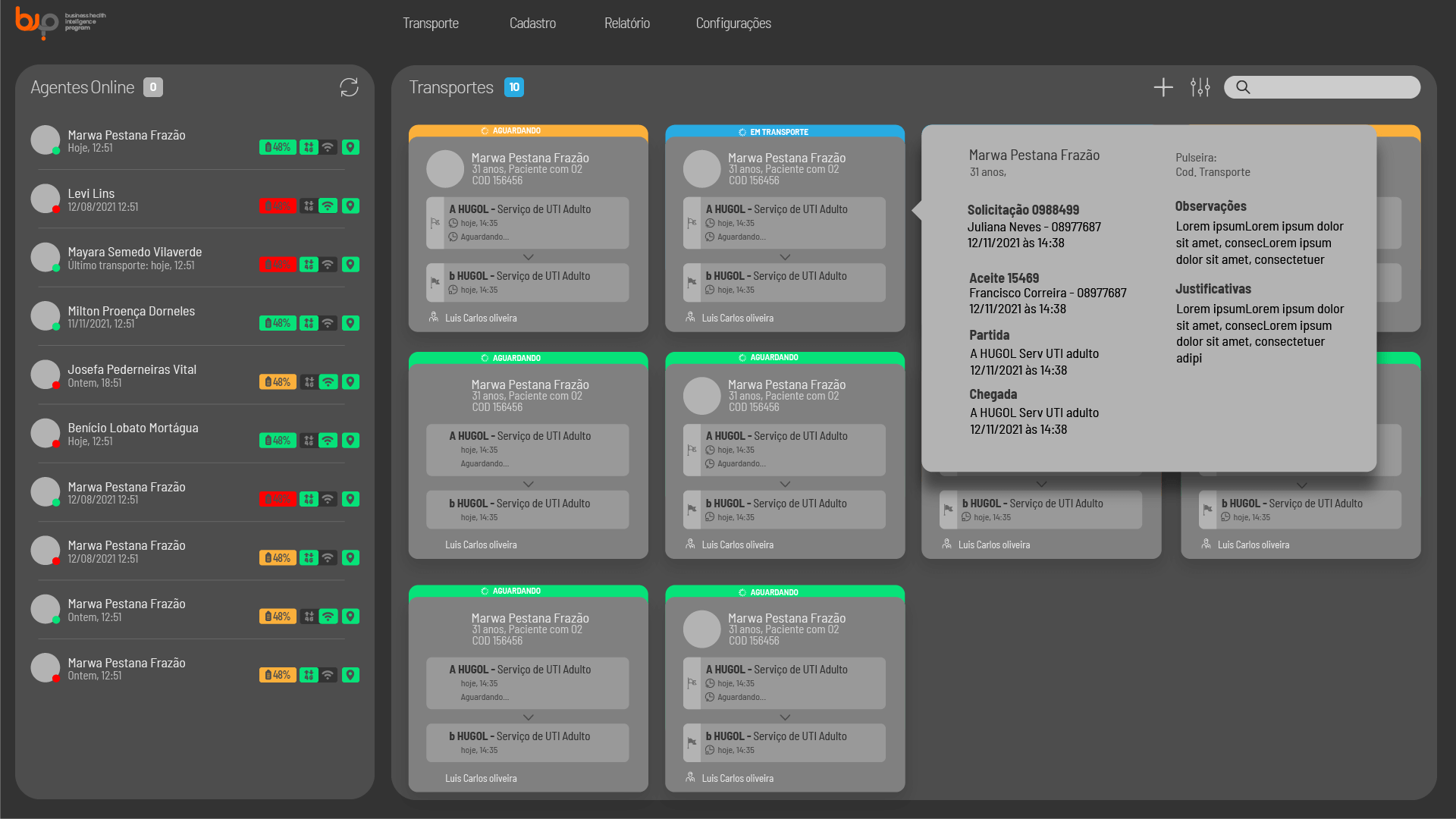1456x819 pixels.
Task: Click agent person icon in EM TRANSPORTE card
Action: [x=690, y=317]
